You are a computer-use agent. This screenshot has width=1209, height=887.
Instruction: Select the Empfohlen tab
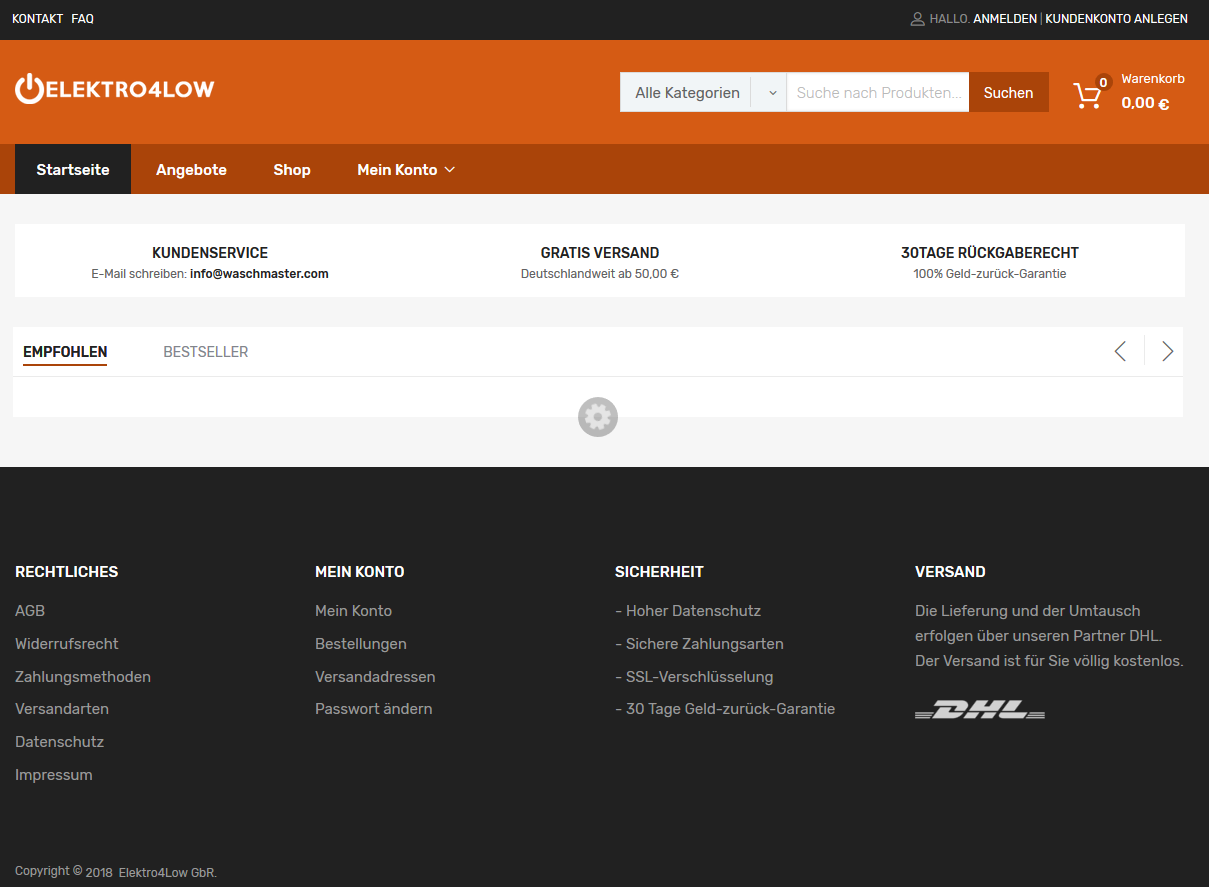click(65, 352)
